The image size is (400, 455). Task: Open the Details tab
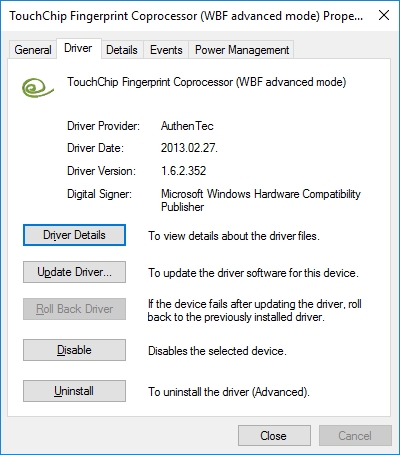pyautogui.click(x=122, y=50)
